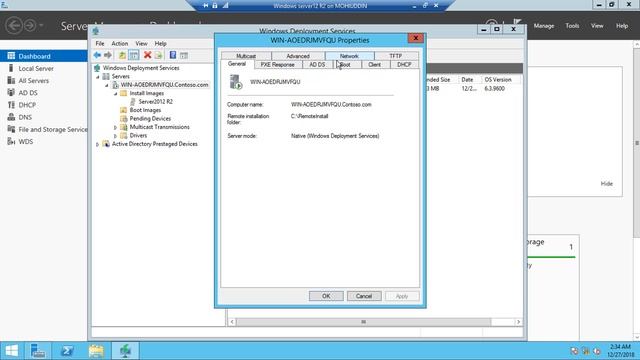Select WIN-AOEDRJMVFQU.Contoso.com server node
640x360 pixels.
pyautogui.click(x=164, y=85)
